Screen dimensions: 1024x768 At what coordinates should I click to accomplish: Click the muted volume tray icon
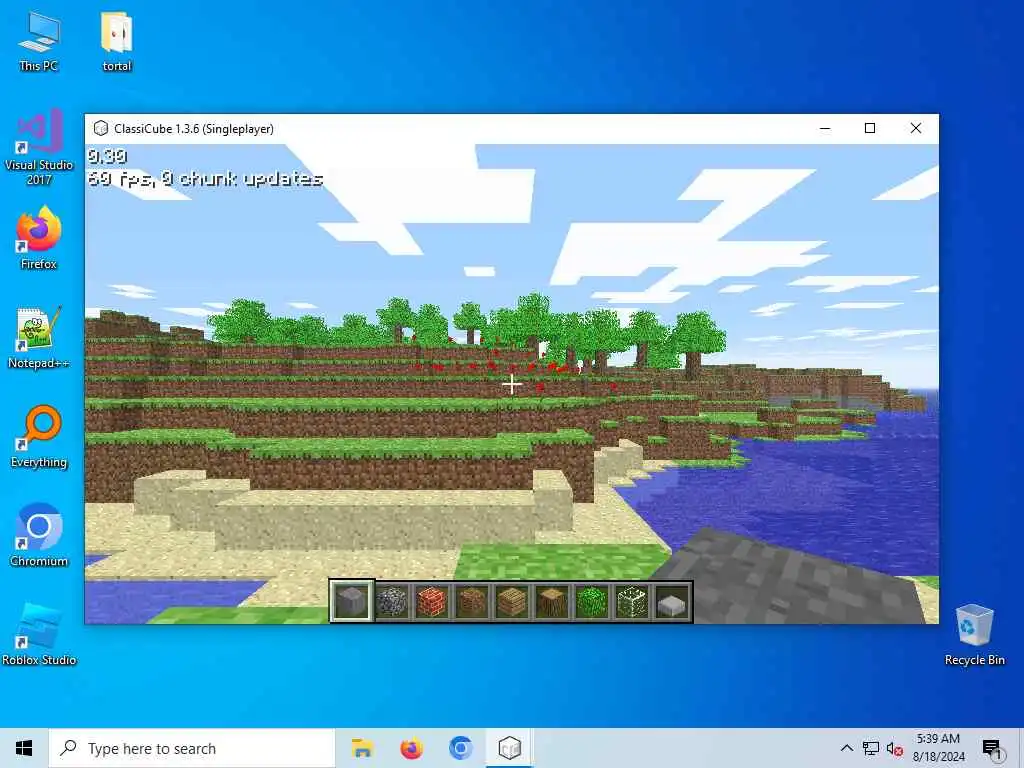894,748
